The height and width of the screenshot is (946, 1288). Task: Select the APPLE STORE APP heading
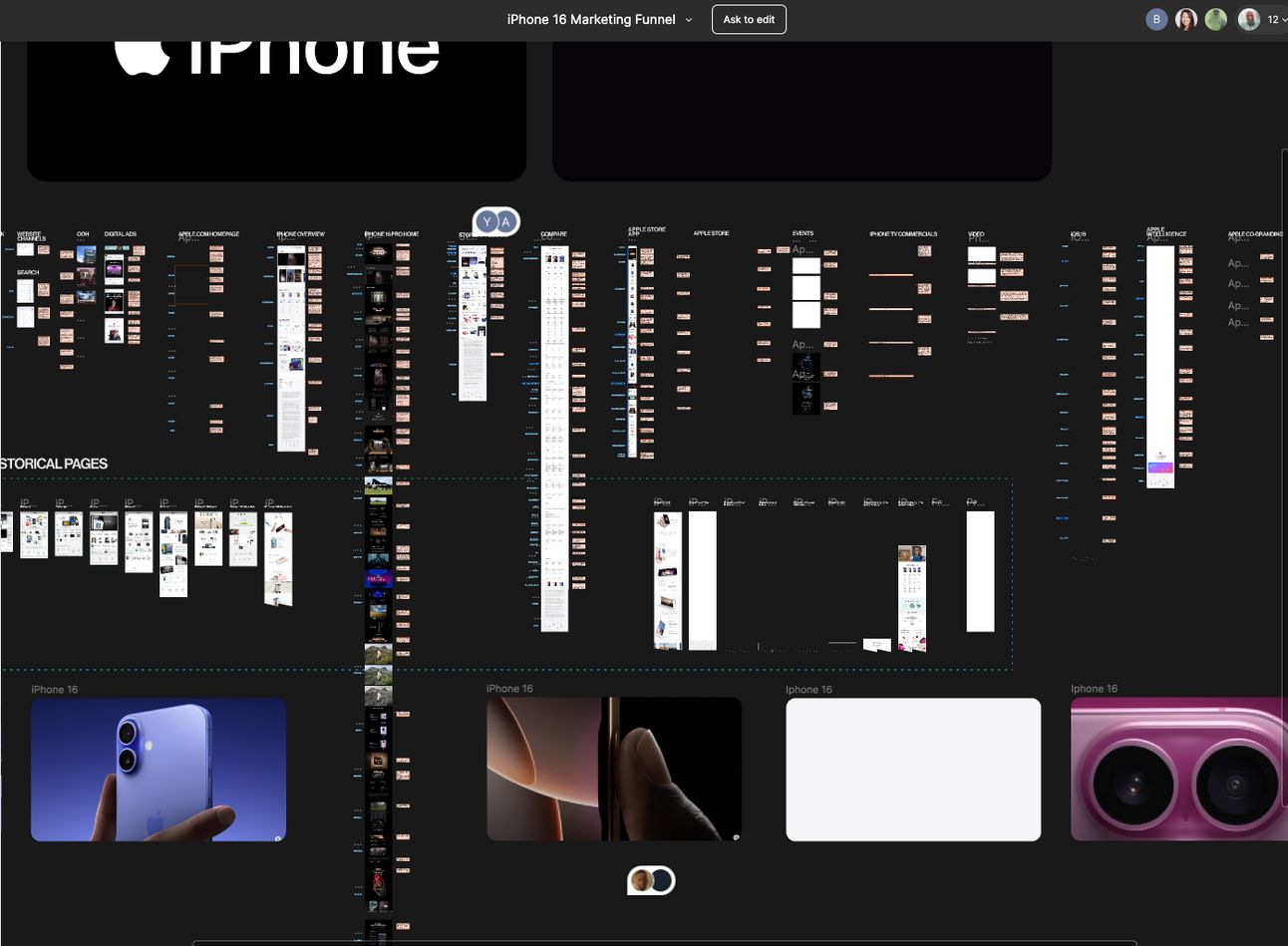[647, 231]
